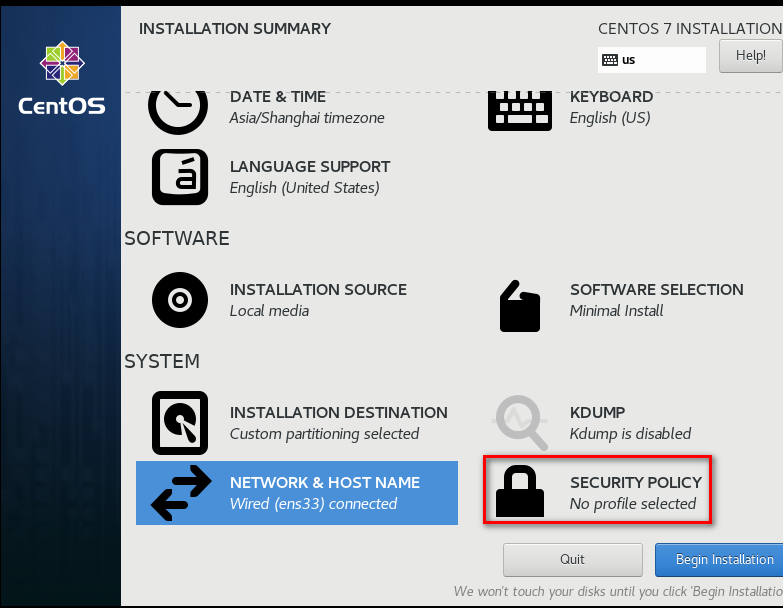Click the Quit button
Image resolution: width=783 pixels, height=608 pixels.
tap(572, 560)
